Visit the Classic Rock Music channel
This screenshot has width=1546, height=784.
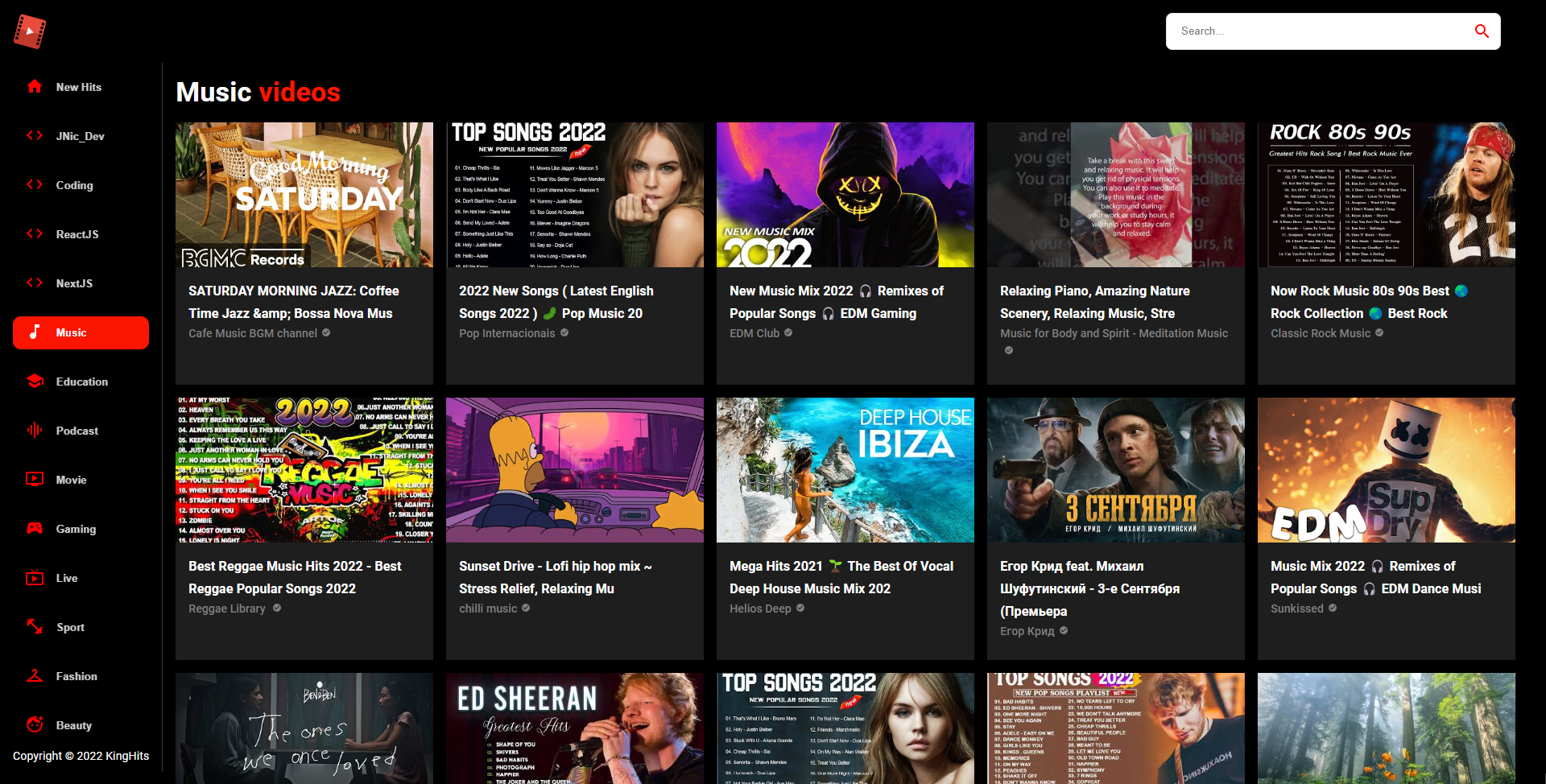1321,332
